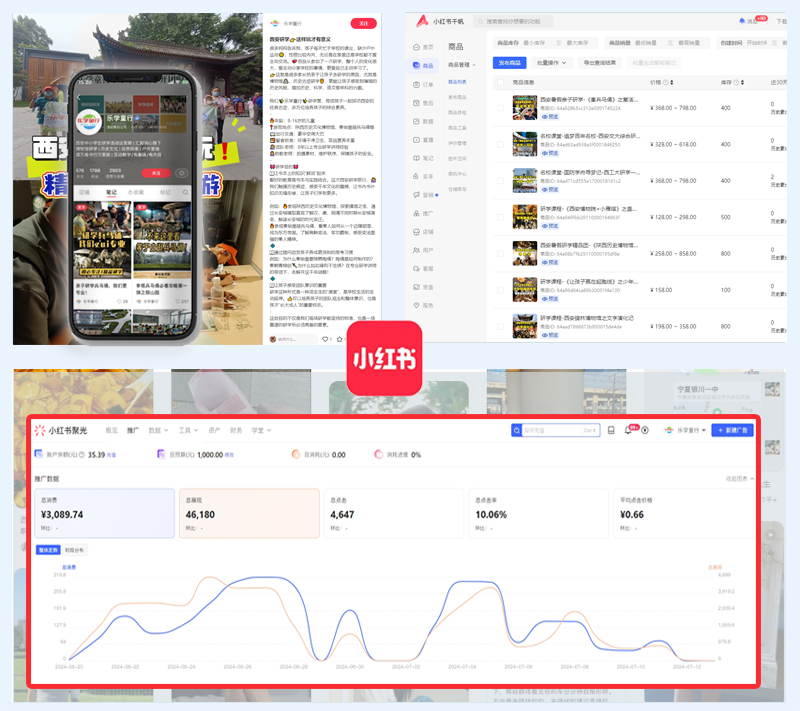This screenshot has height=711, width=800.
Task: Expand the 学堂 menu in 聚光 nav
Action: 261,430
